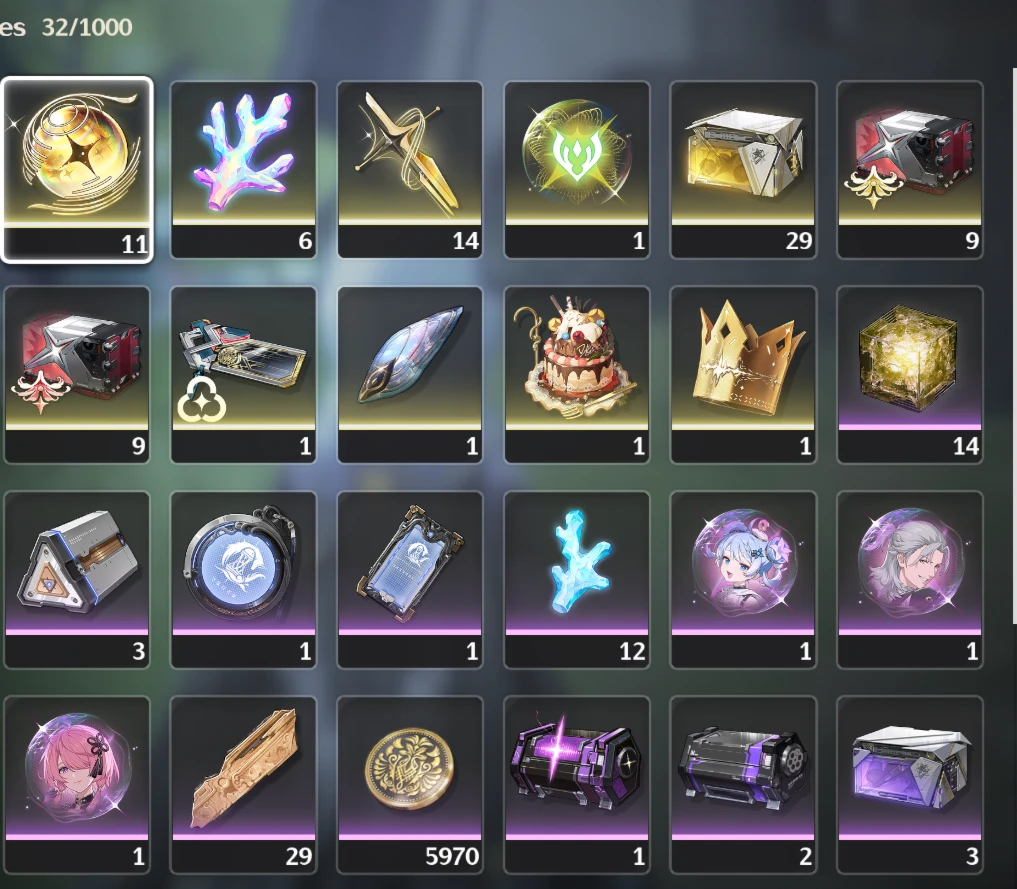Click the glowing yellow cube with count 14
The width and height of the screenshot is (1017, 889).
tap(910, 375)
